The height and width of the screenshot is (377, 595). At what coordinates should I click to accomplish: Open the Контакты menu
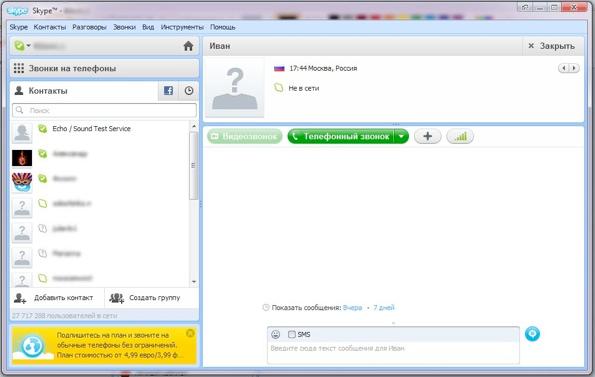click(50, 27)
